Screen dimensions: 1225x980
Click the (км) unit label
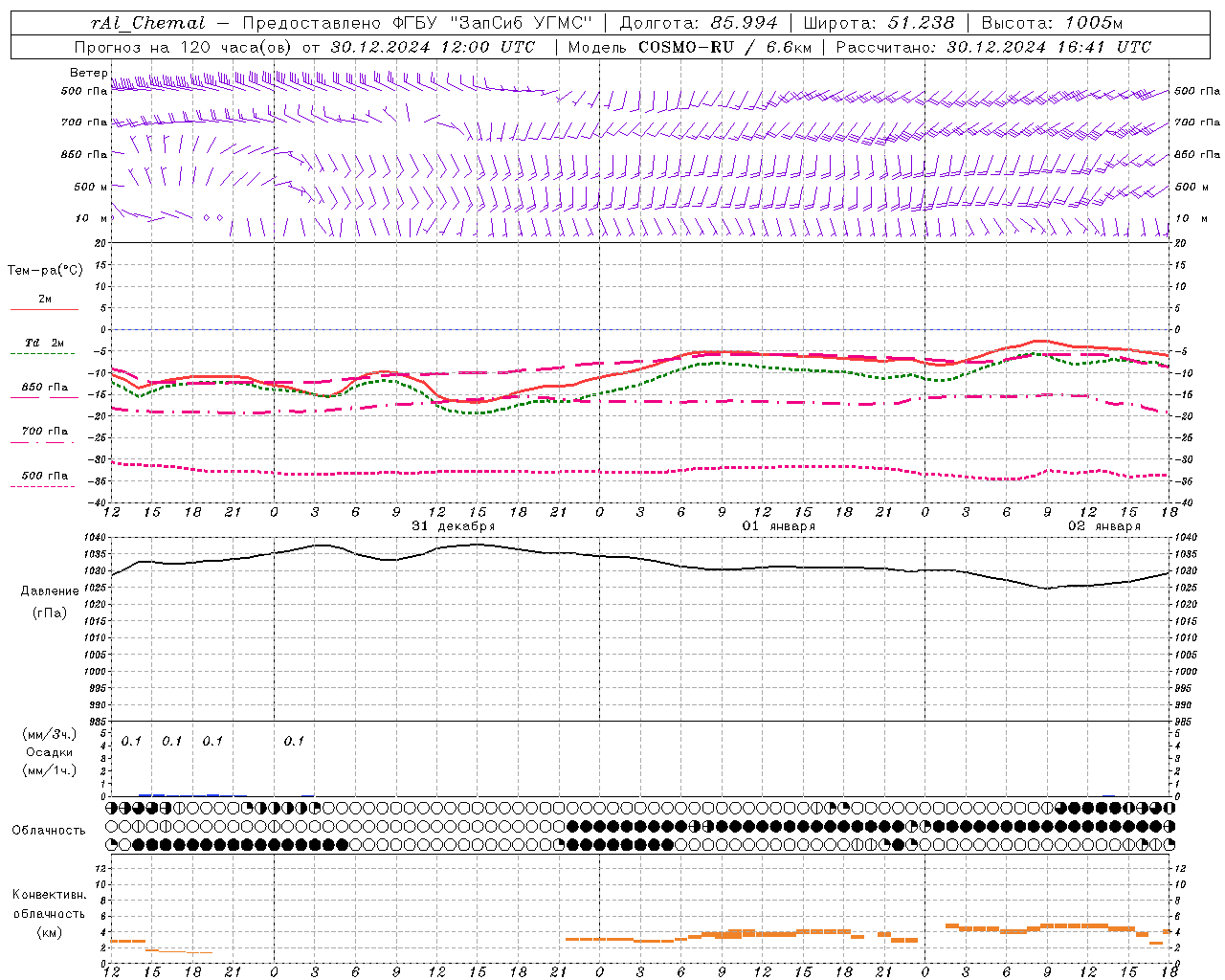49,932
